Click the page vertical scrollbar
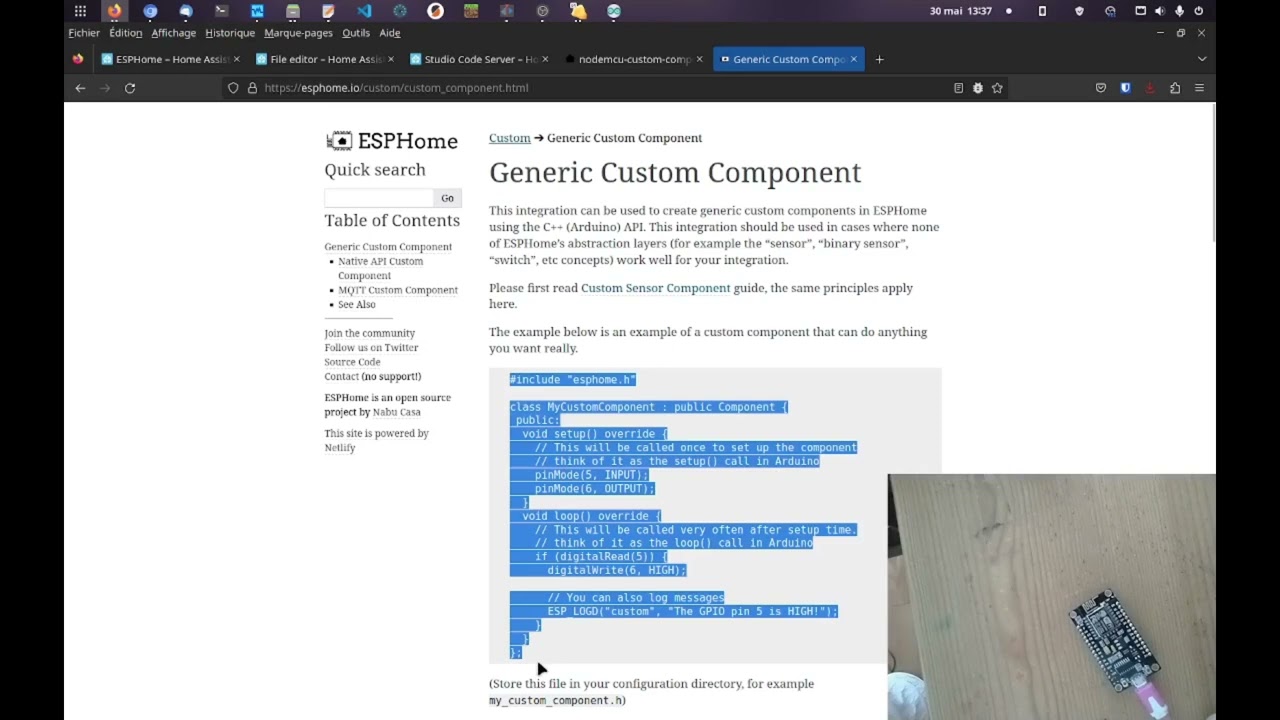 coord(1213,170)
